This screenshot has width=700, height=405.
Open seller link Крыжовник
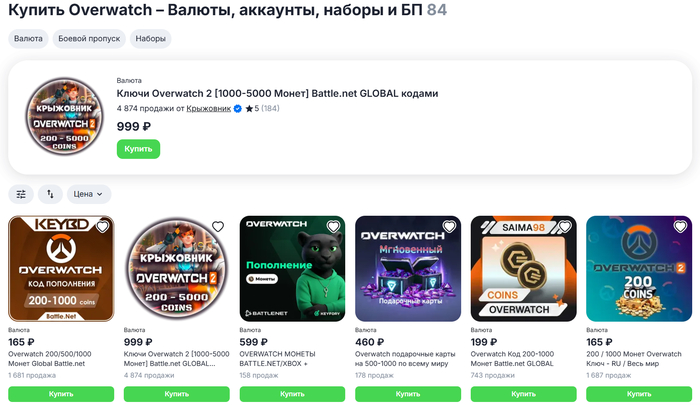click(x=208, y=109)
